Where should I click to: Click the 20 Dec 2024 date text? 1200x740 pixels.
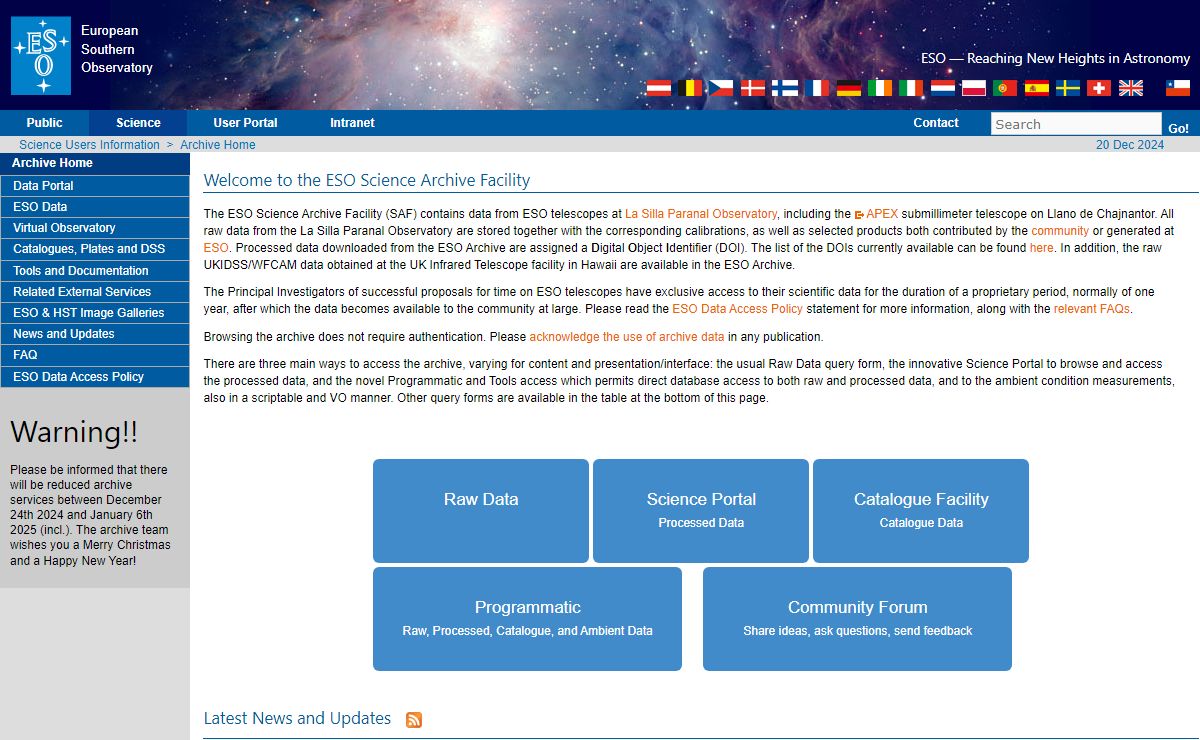pos(1130,145)
